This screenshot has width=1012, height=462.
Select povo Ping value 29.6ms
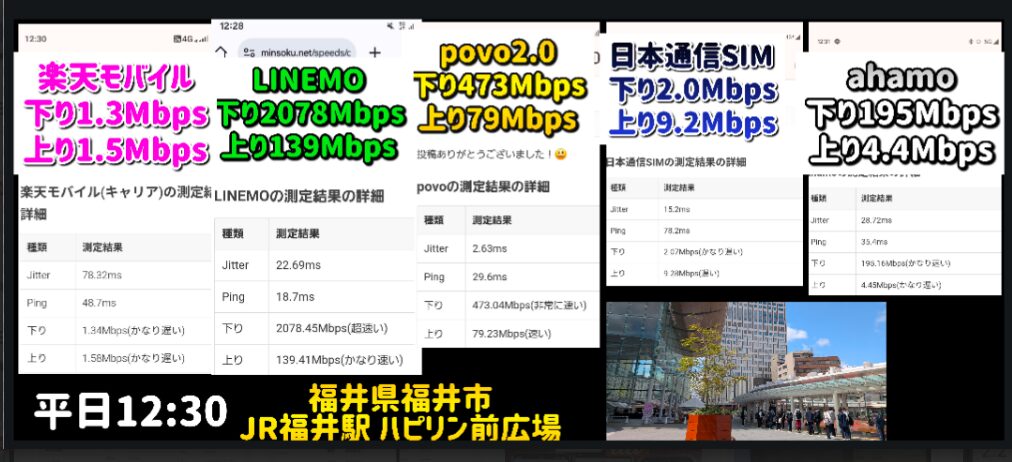click(489, 277)
